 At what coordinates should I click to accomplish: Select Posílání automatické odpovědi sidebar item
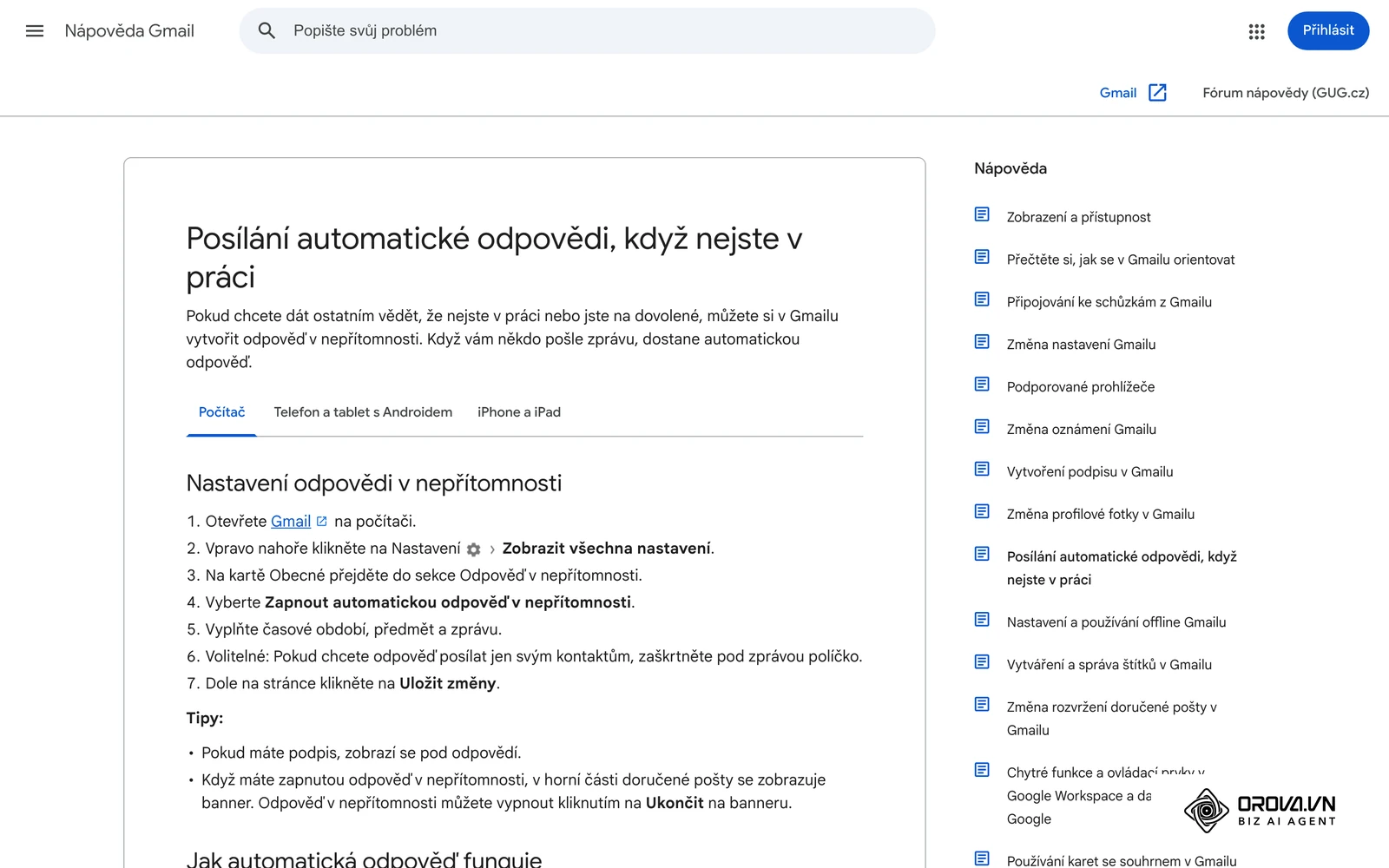pos(1122,568)
